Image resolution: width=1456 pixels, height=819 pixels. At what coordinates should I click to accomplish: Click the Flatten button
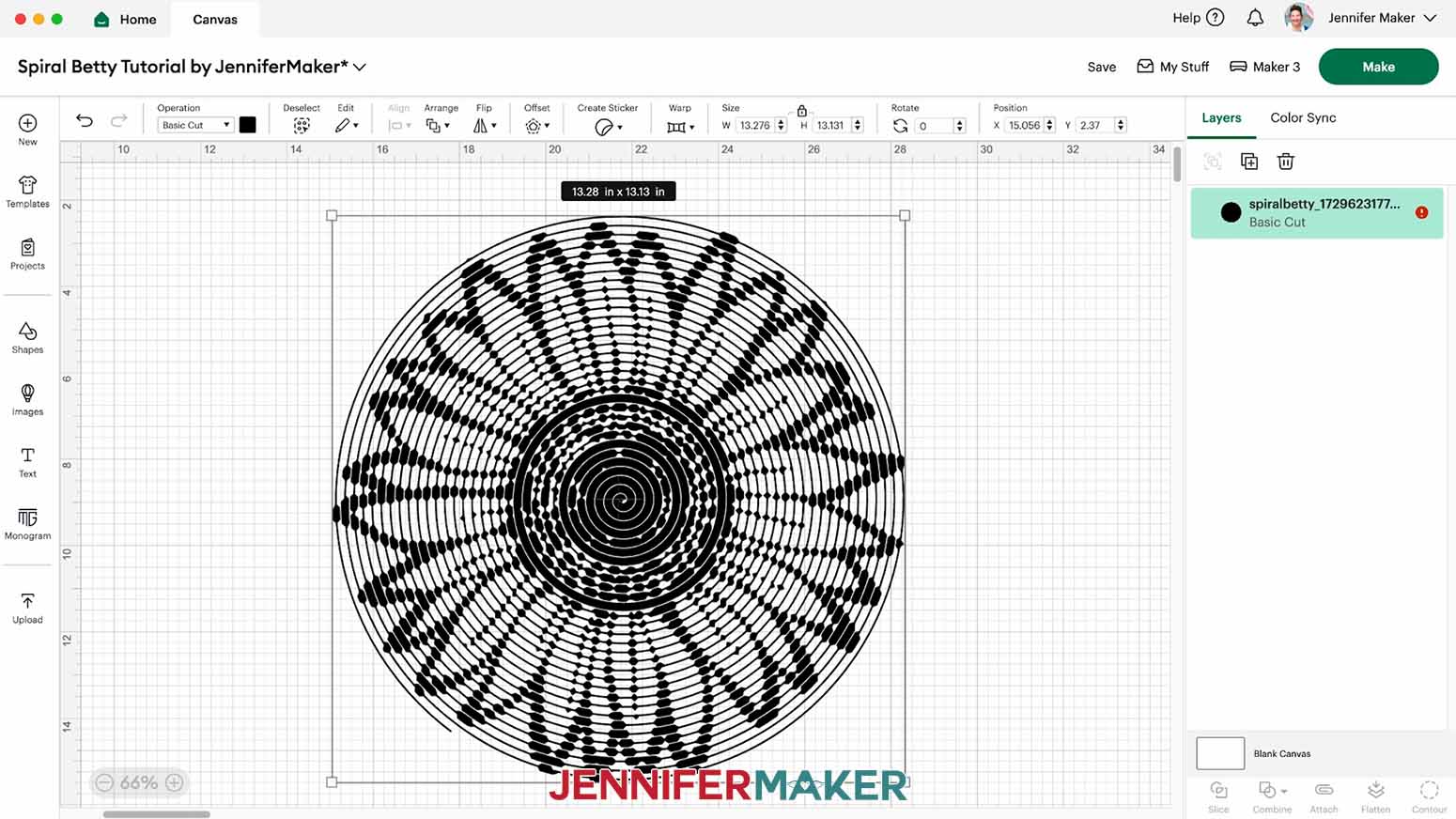tap(1375, 796)
